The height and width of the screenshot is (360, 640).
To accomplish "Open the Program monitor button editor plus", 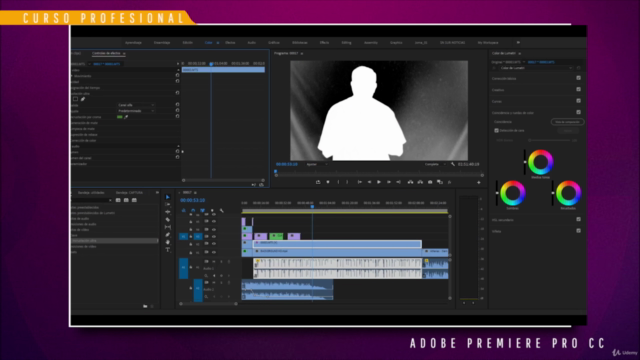I will 479,182.
